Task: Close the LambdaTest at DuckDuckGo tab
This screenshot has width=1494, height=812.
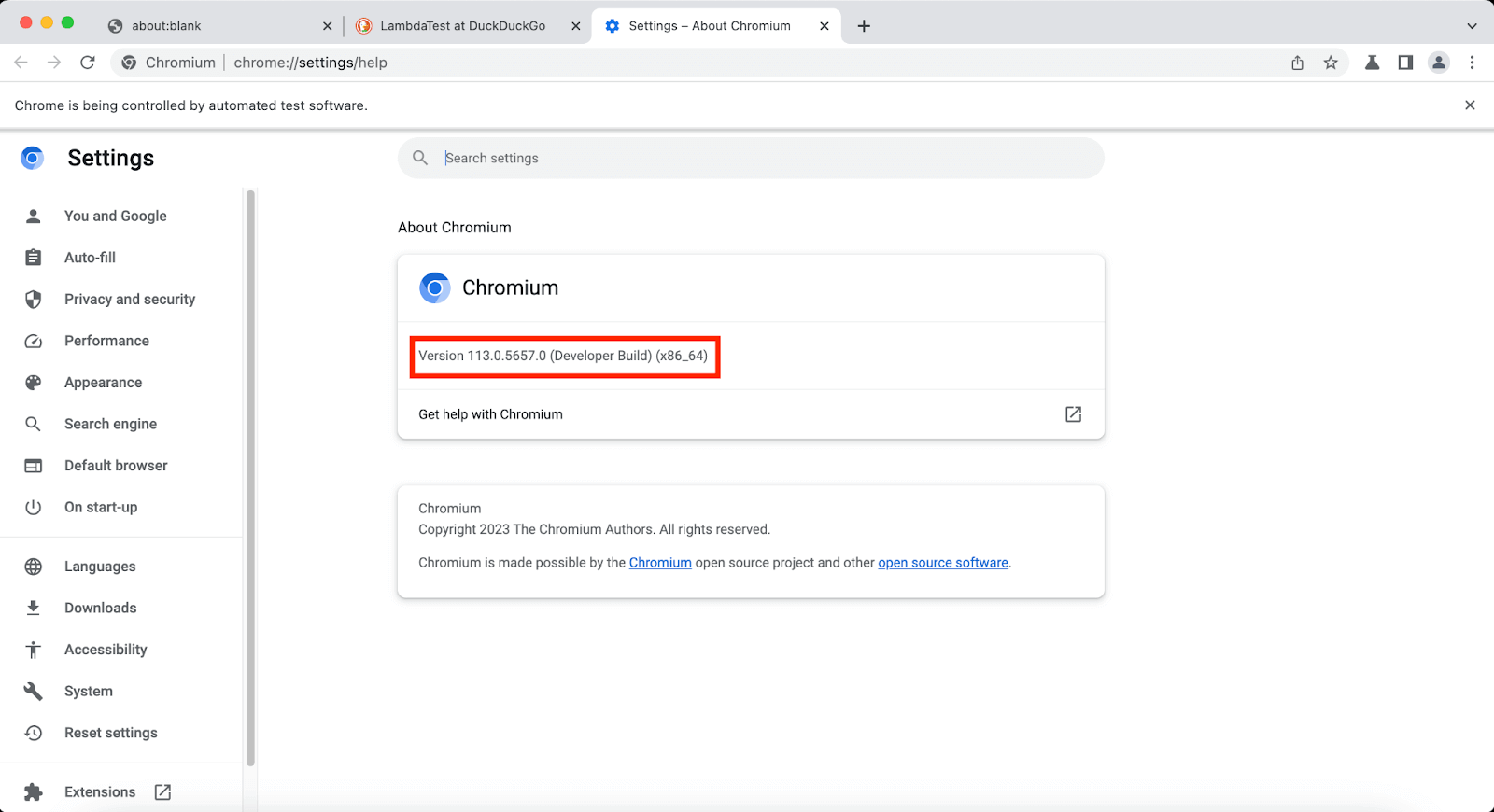Action: click(x=575, y=26)
